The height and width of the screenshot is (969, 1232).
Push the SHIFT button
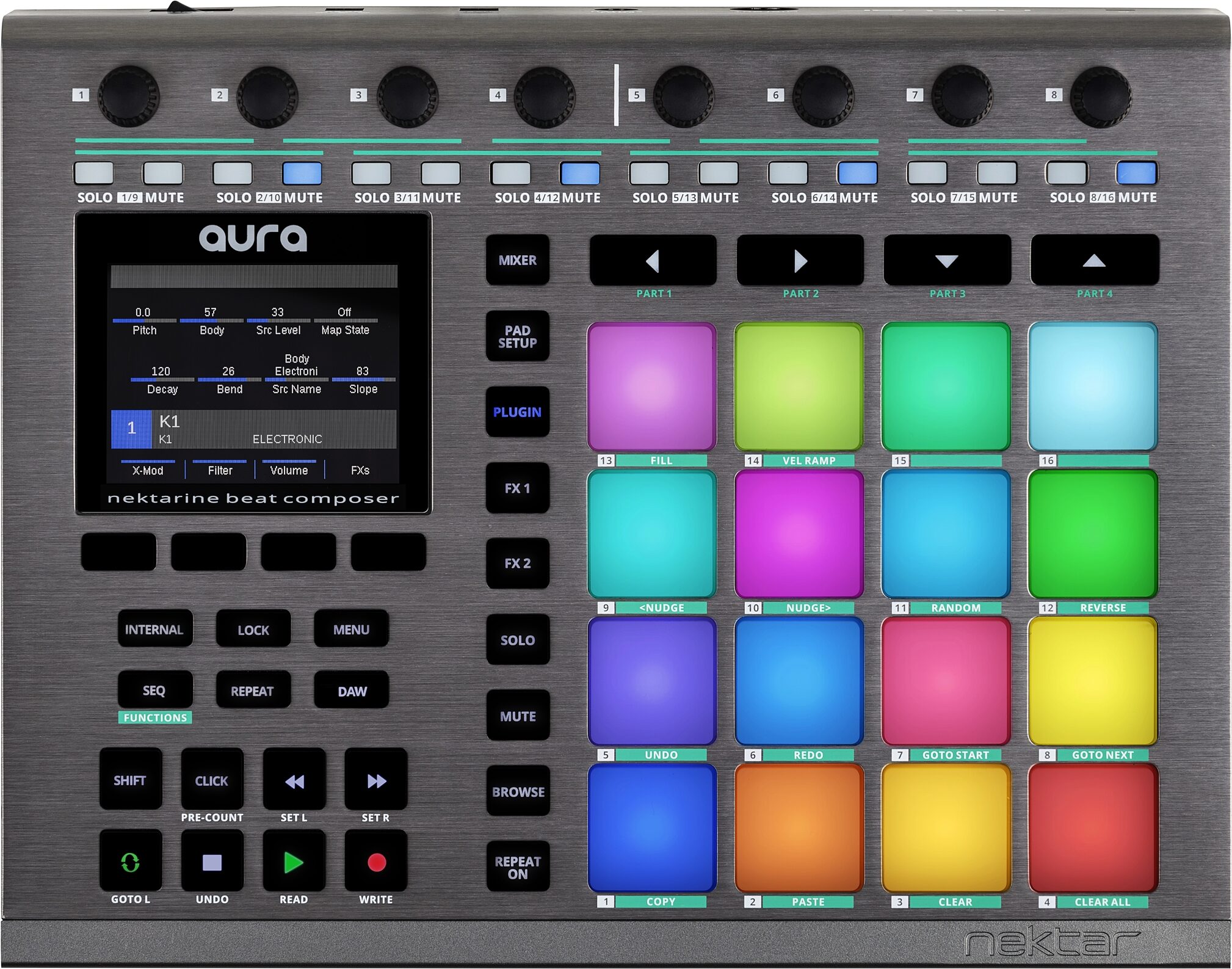(131, 780)
